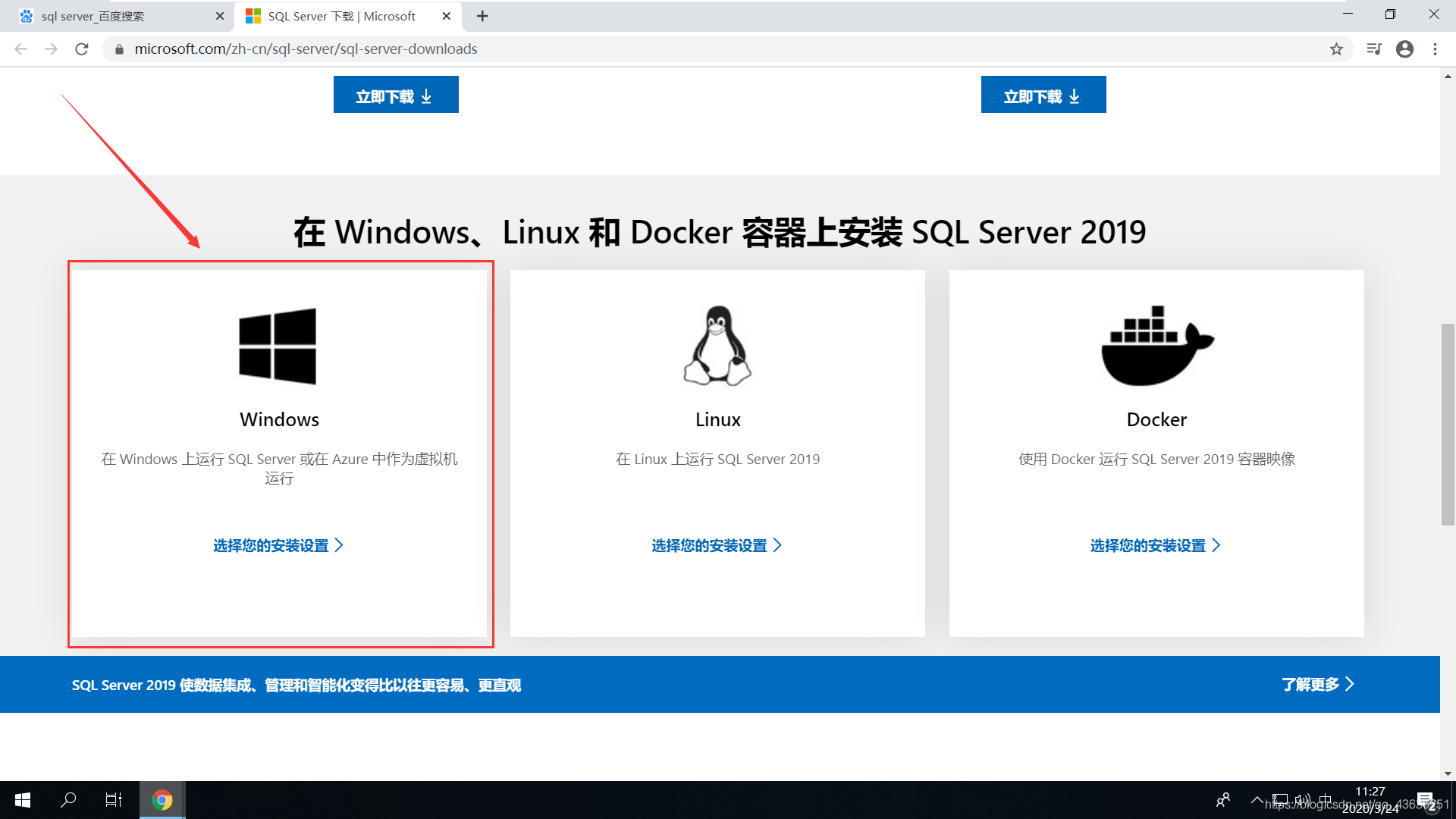Click the left 立即下载 download button
The image size is (1456, 819).
(396, 95)
